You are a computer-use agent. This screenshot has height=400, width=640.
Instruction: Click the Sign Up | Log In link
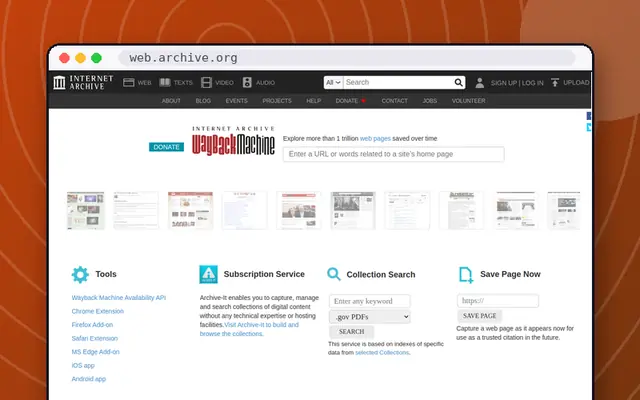(517, 83)
